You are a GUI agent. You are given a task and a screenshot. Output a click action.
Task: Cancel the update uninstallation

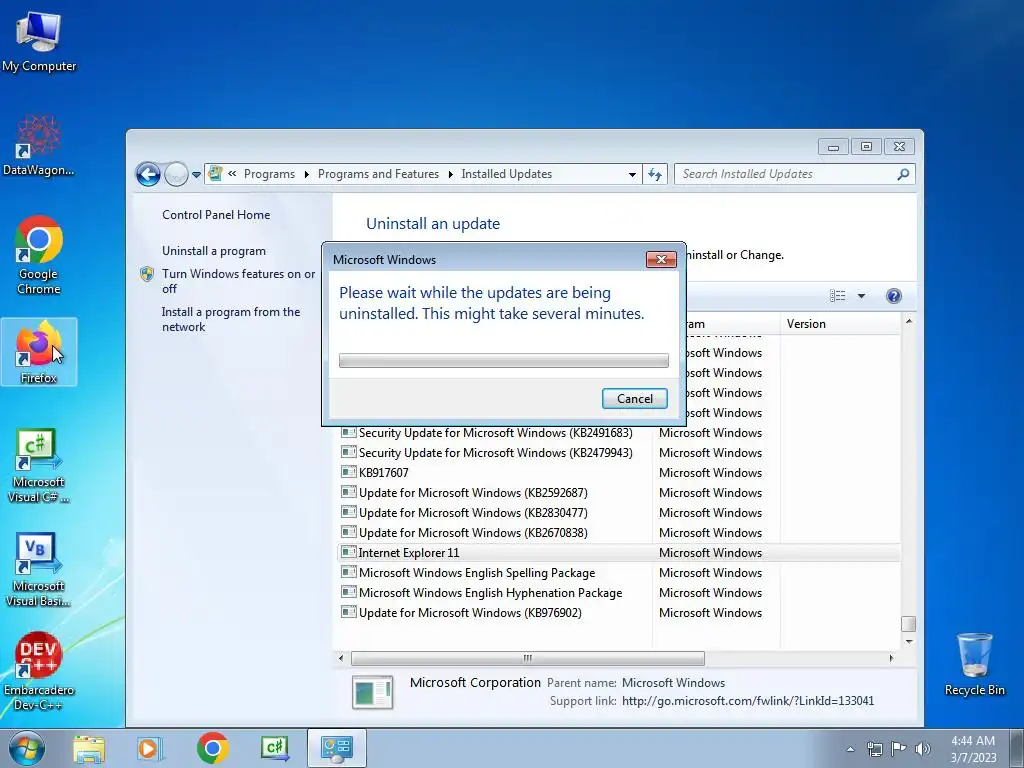click(x=635, y=399)
